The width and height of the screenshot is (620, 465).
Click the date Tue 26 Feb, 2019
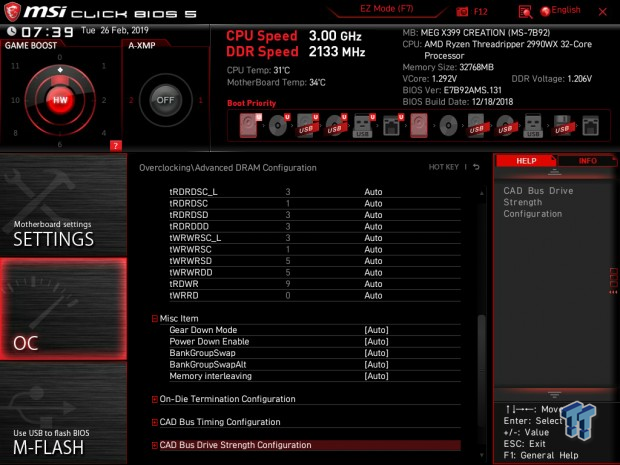coord(115,30)
